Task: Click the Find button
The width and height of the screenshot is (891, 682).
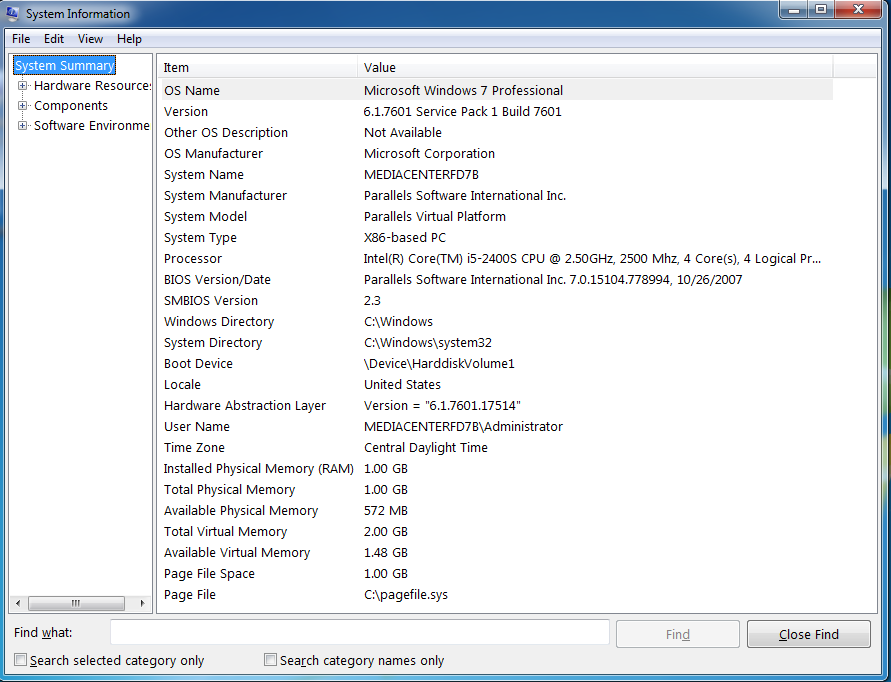Action: coord(677,633)
